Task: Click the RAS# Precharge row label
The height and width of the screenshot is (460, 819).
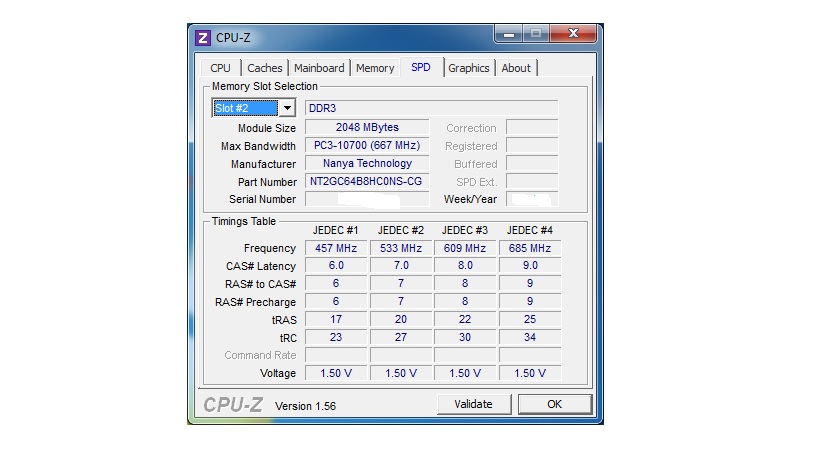Action: (255, 302)
